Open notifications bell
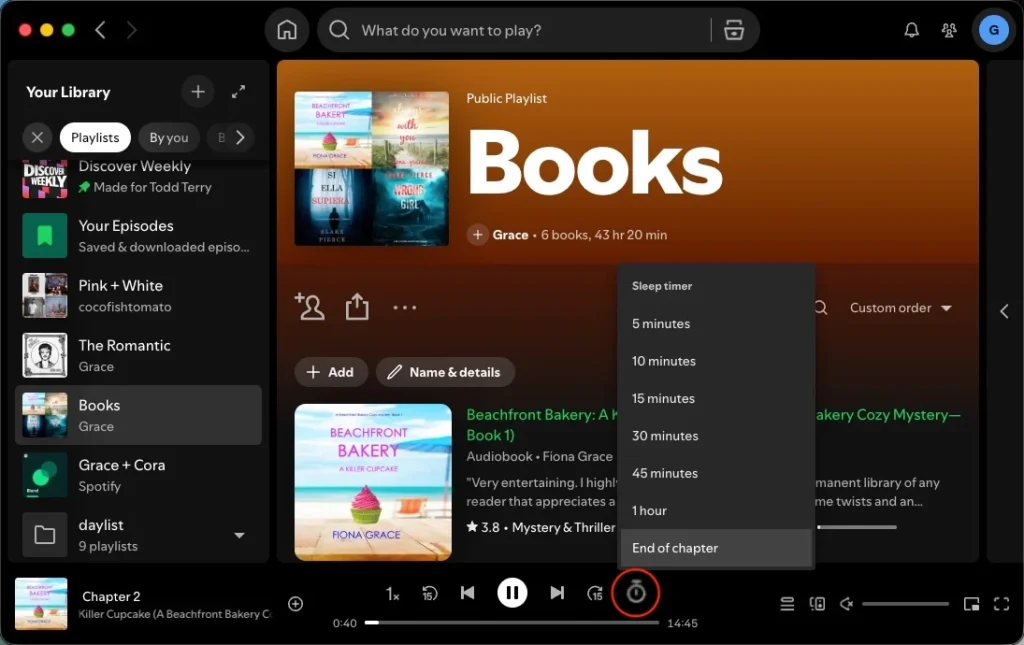The height and width of the screenshot is (645, 1024). tap(911, 30)
